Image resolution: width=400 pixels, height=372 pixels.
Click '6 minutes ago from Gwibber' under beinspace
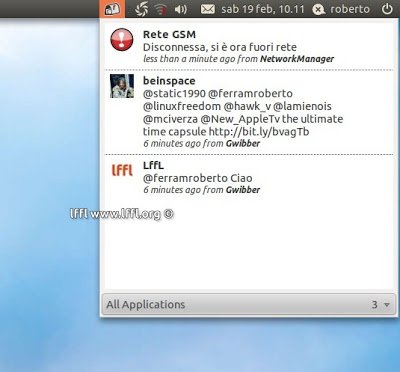[x=201, y=144]
